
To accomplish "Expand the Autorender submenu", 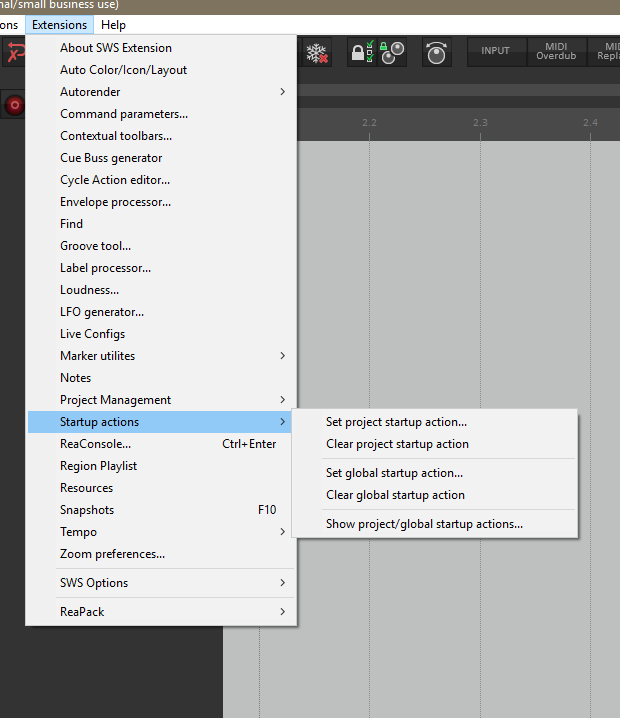I will click(161, 92).
